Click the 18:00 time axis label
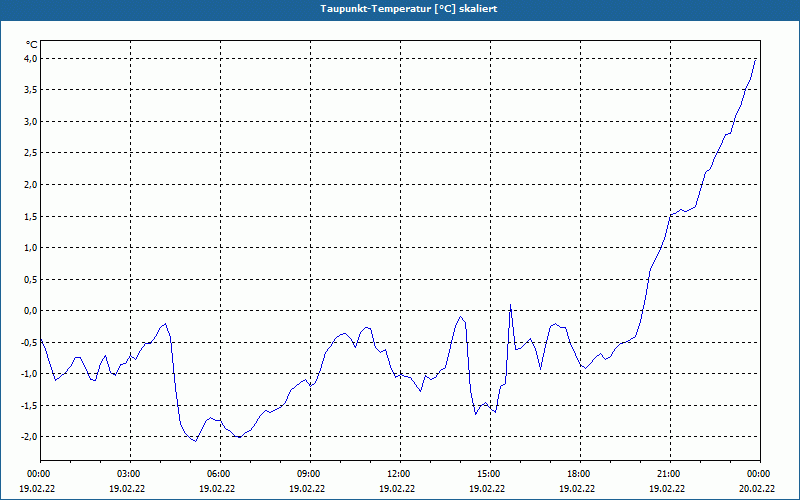Screen dimensions: 800x500 coord(580,474)
